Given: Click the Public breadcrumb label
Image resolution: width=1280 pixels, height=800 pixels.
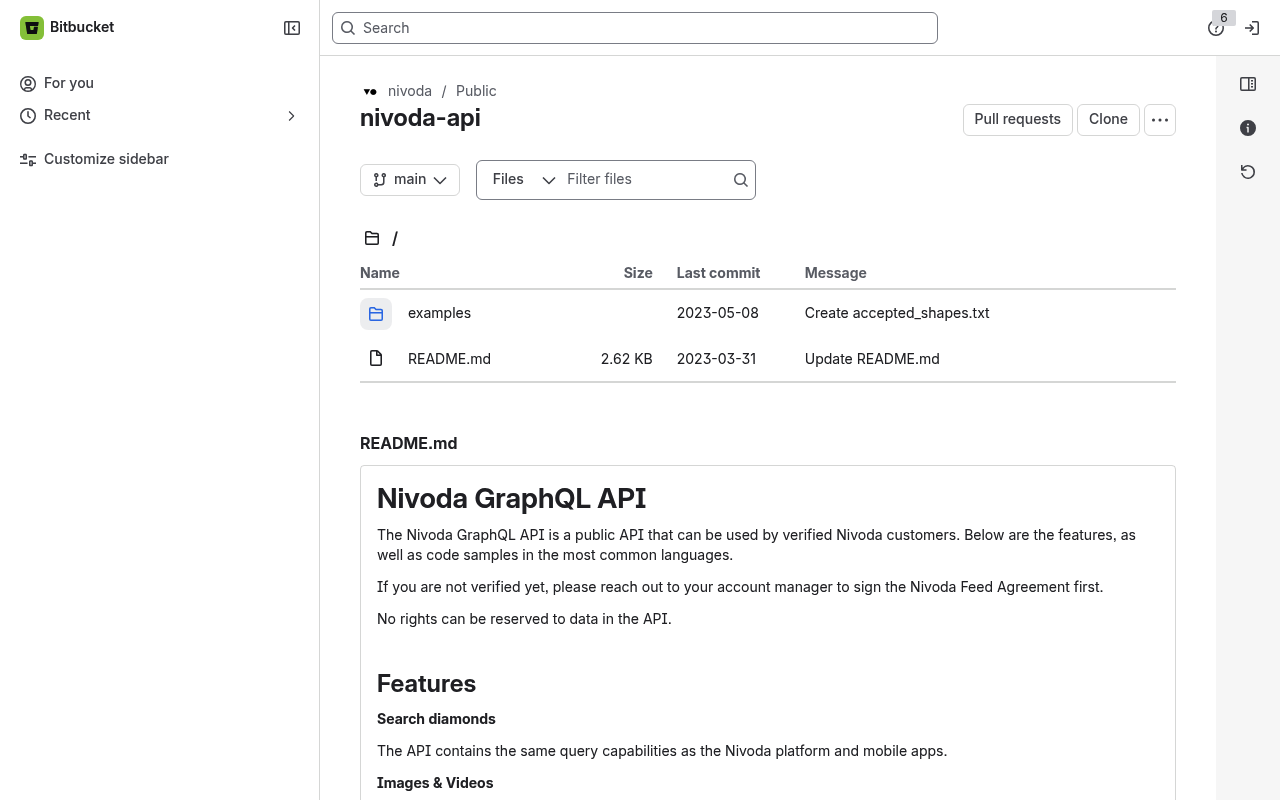Looking at the screenshot, I should (476, 91).
